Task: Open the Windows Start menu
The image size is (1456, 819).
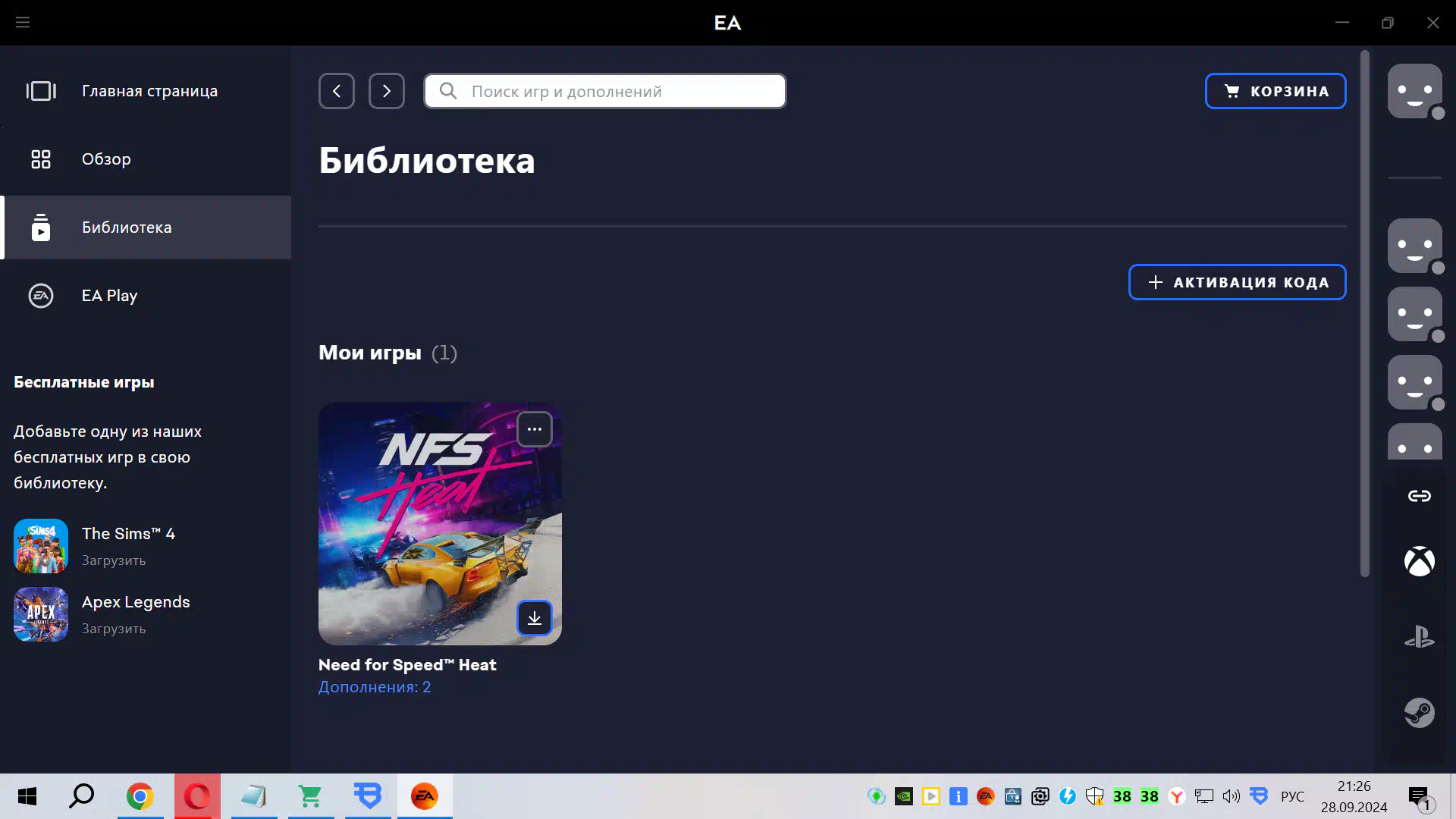Action: pos(27,796)
